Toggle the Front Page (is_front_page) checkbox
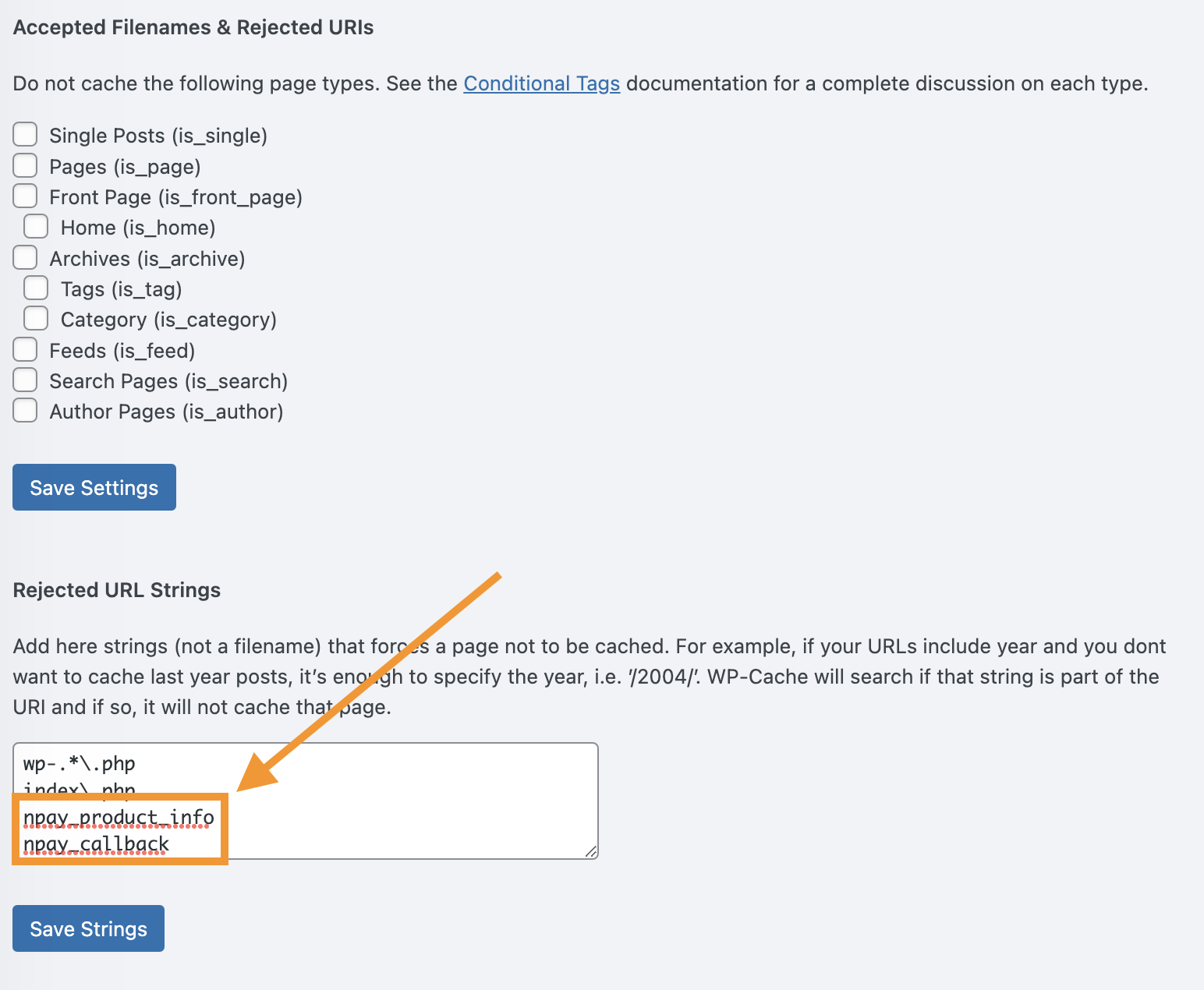The image size is (1204, 990). tap(25, 196)
